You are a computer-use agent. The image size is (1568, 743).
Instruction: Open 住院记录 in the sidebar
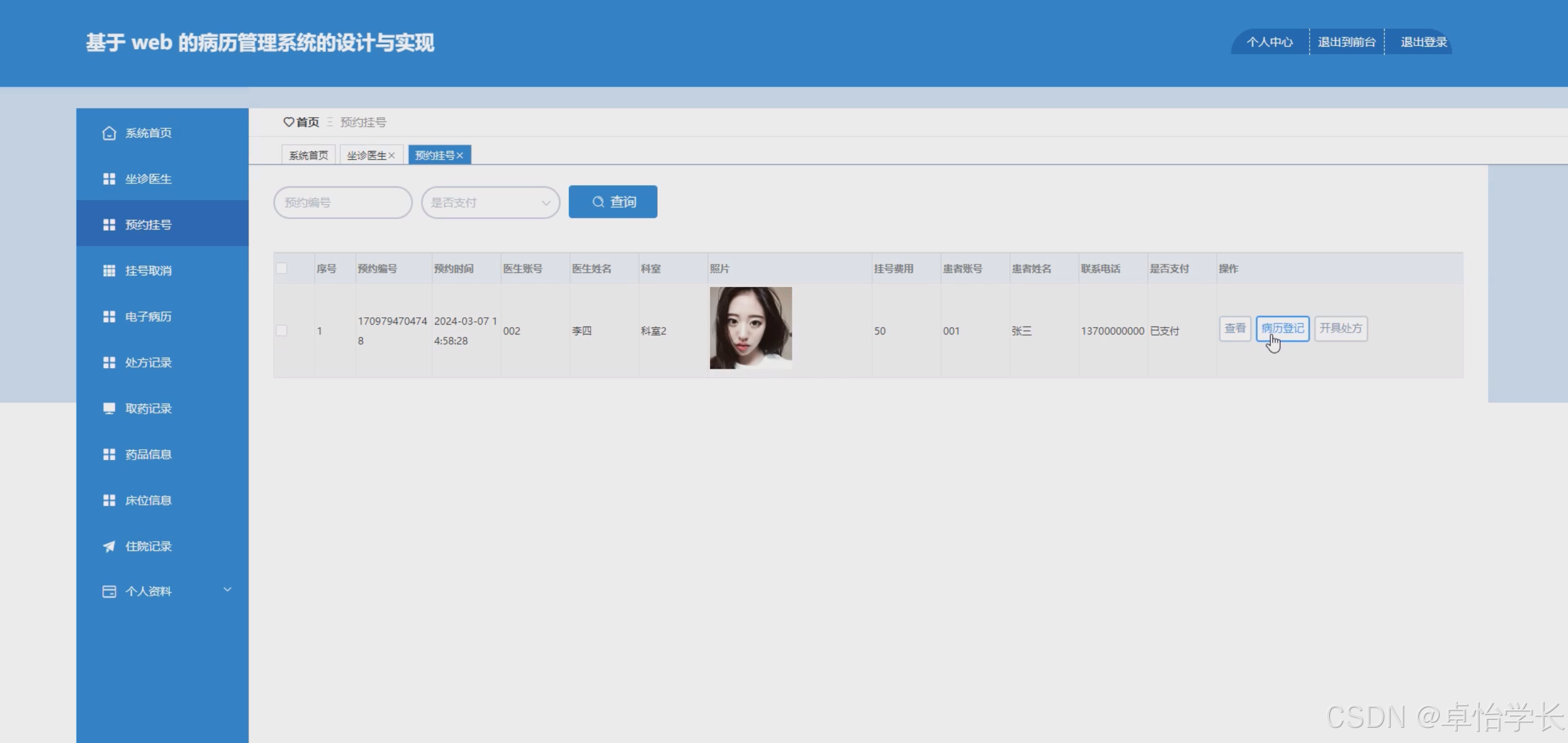(x=162, y=546)
